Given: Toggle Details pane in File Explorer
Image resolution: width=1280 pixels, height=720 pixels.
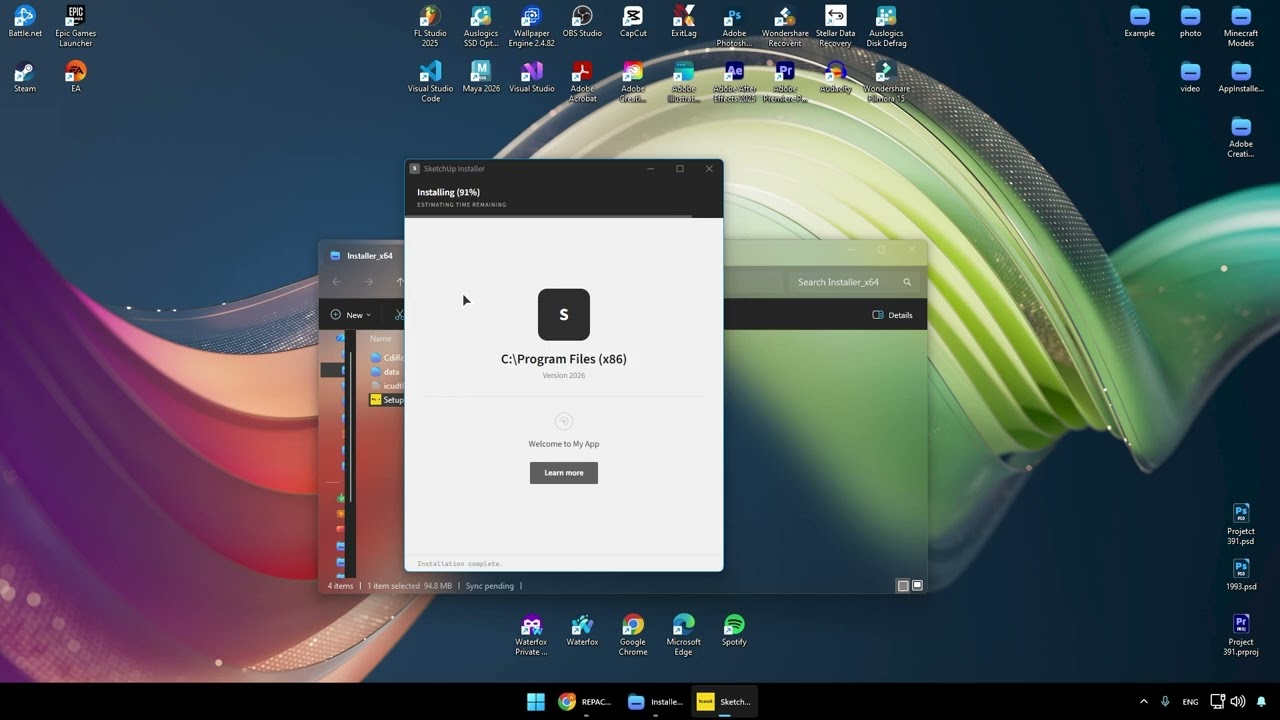Looking at the screenshot, I should pos(892,315).
